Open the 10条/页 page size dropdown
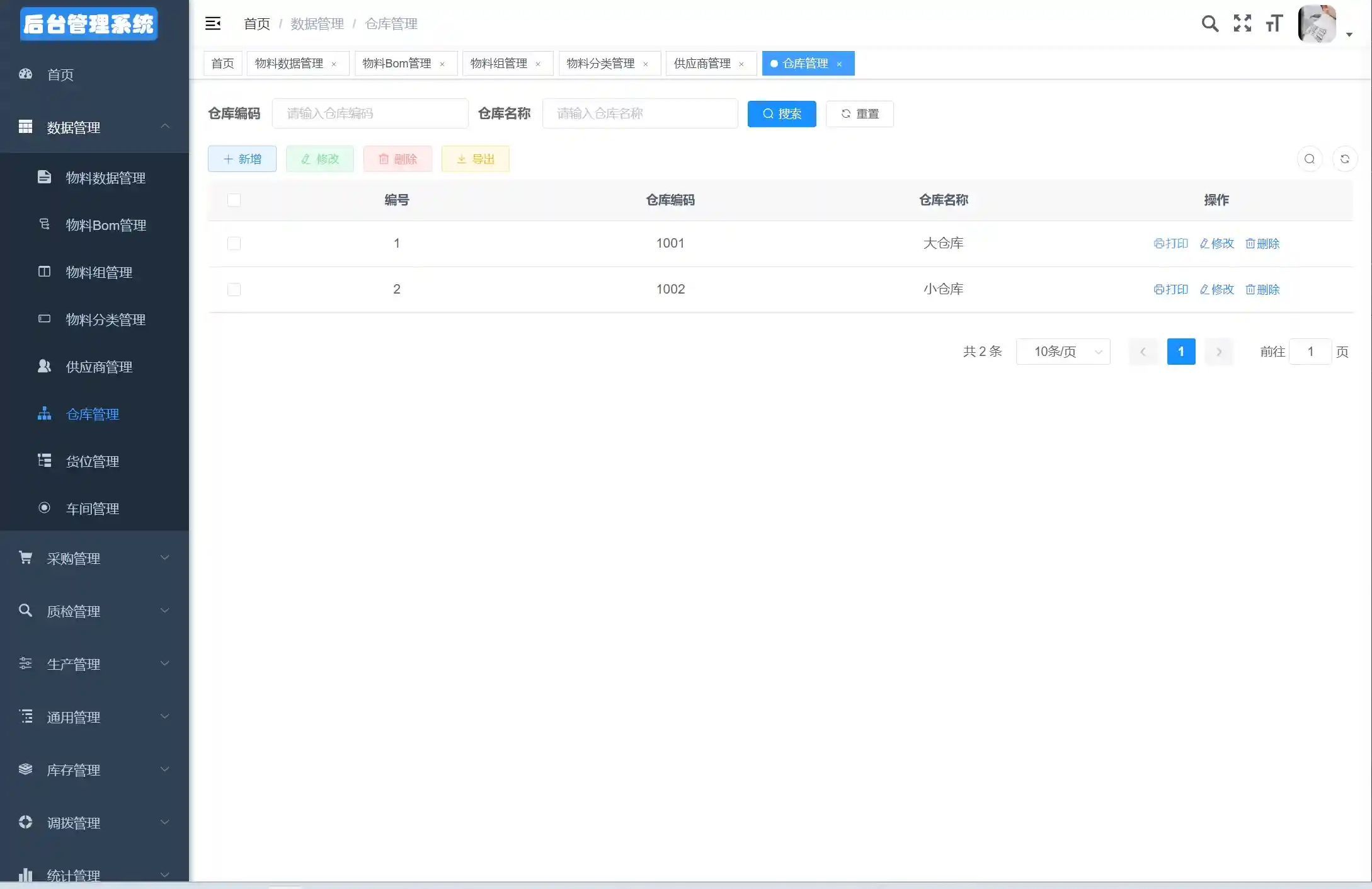The image size is (1372, 889). 1063,352
